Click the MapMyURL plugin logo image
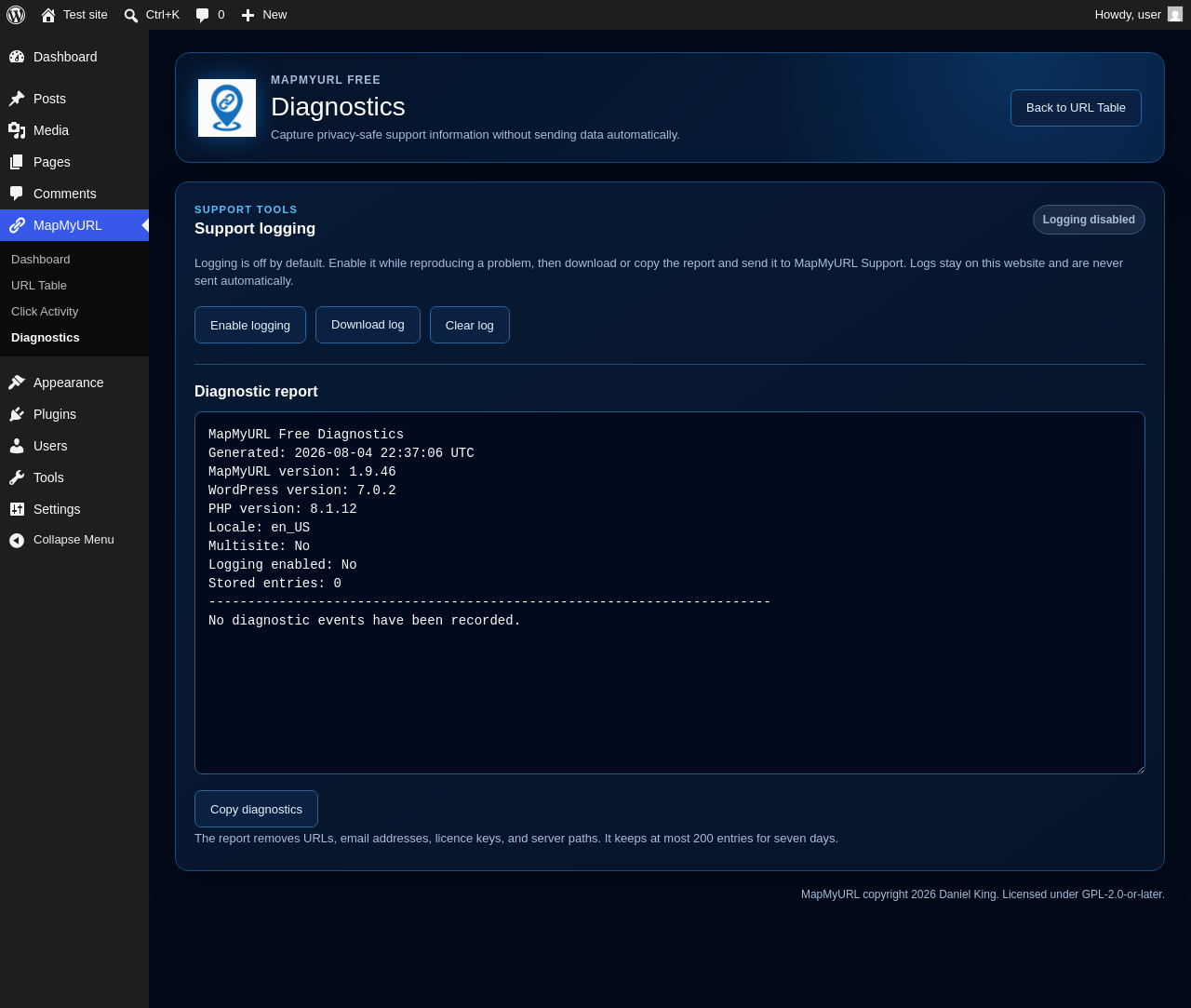Screen dimensions: 1191x1008 coord(227,108)
